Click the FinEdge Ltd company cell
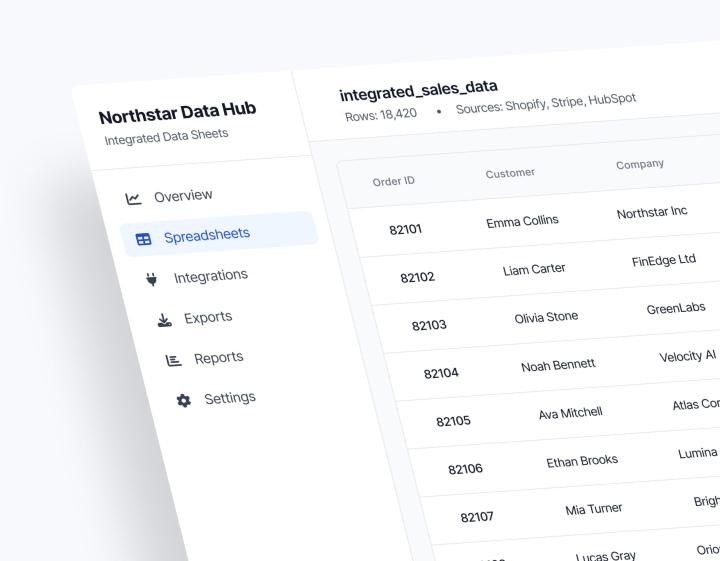This screenshot has width=720, height=561. pyautogui.click(x=664, y=260)
